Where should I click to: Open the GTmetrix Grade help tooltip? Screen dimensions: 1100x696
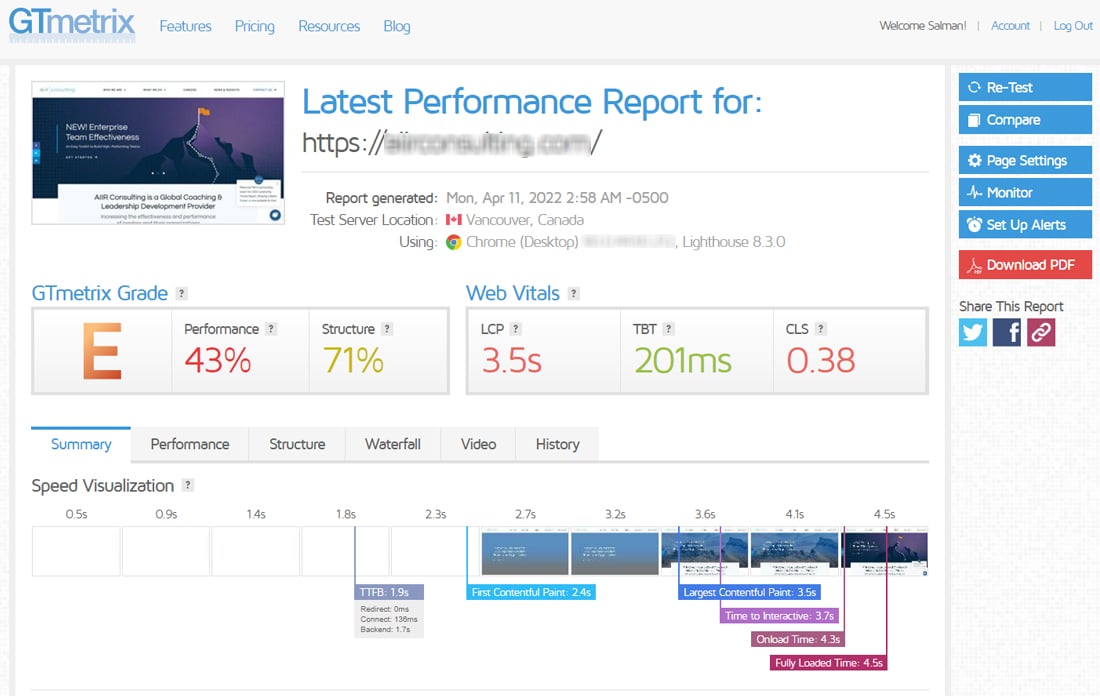point(181,293)
